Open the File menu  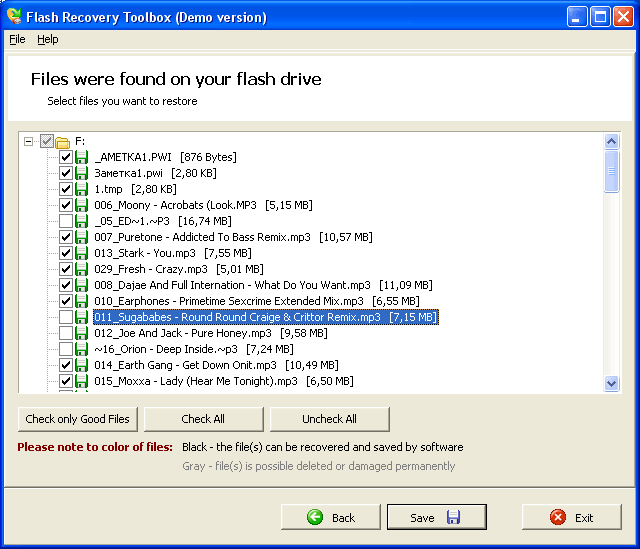17,39
